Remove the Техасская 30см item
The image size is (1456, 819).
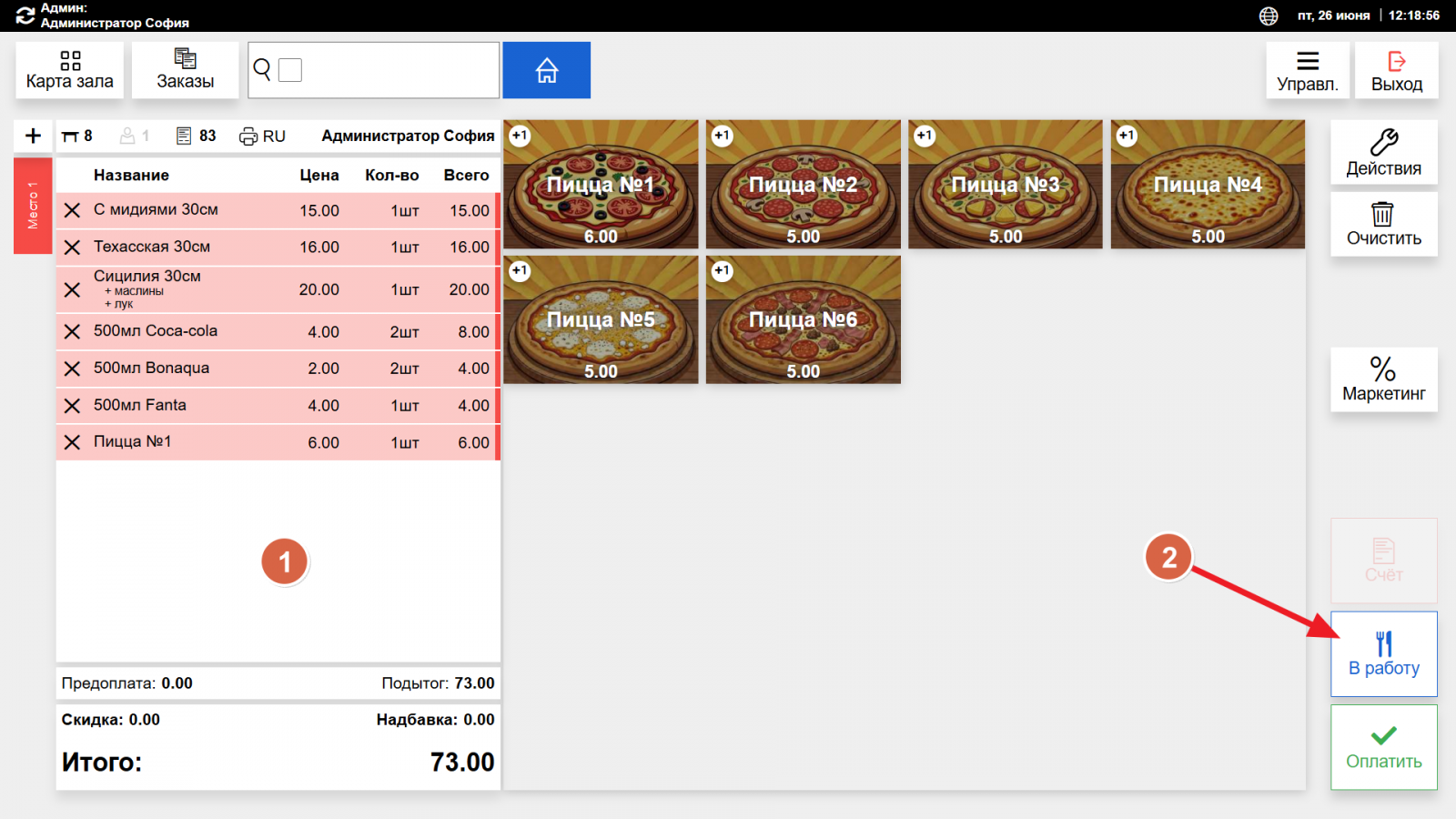[73, 248]
